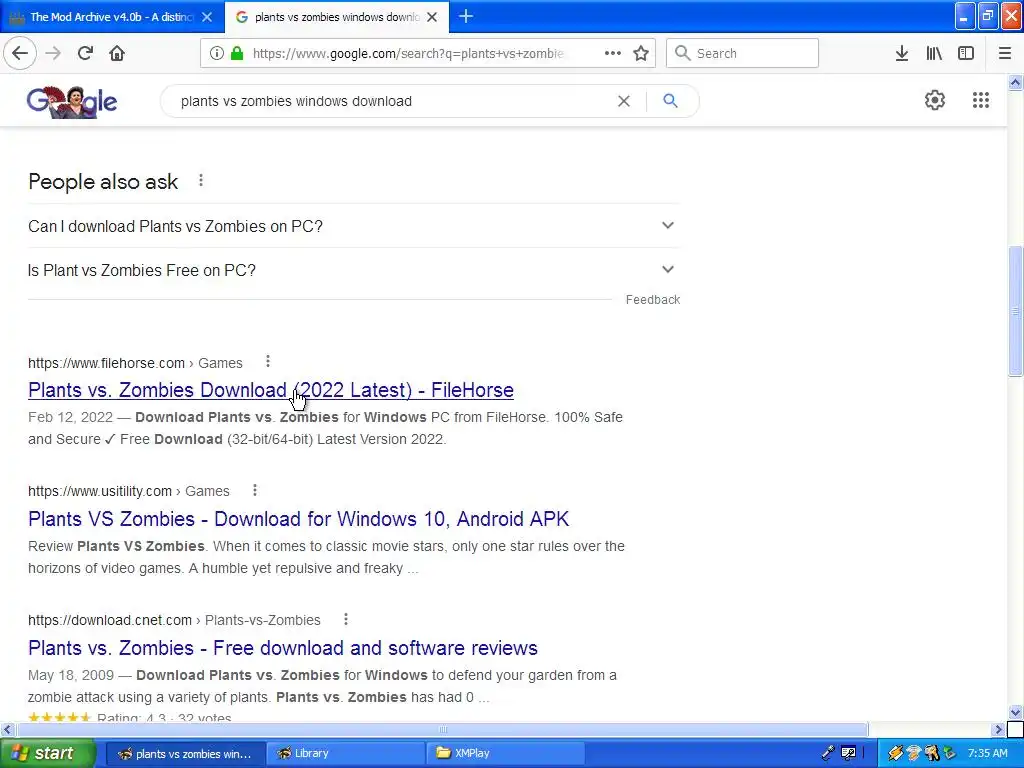Click the horizontal scroll right arrow
The image size is (1024, 768).
point(999,729)
